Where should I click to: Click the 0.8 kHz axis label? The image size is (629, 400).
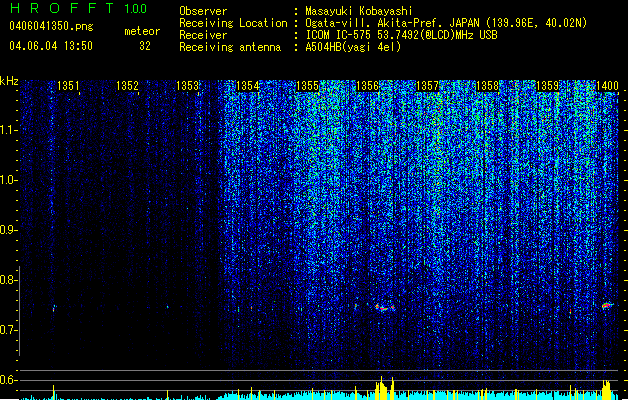click(8, 280)
